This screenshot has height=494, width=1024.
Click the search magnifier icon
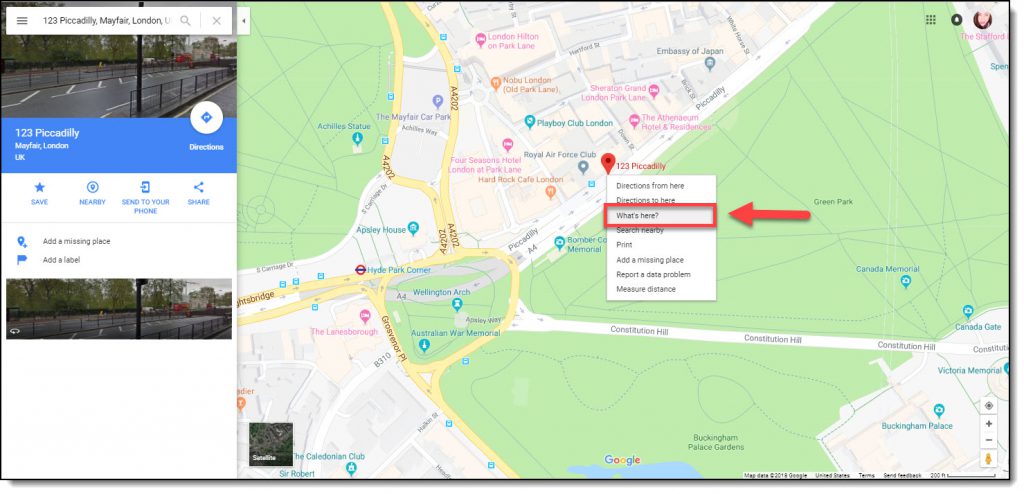tap(185, 20)
